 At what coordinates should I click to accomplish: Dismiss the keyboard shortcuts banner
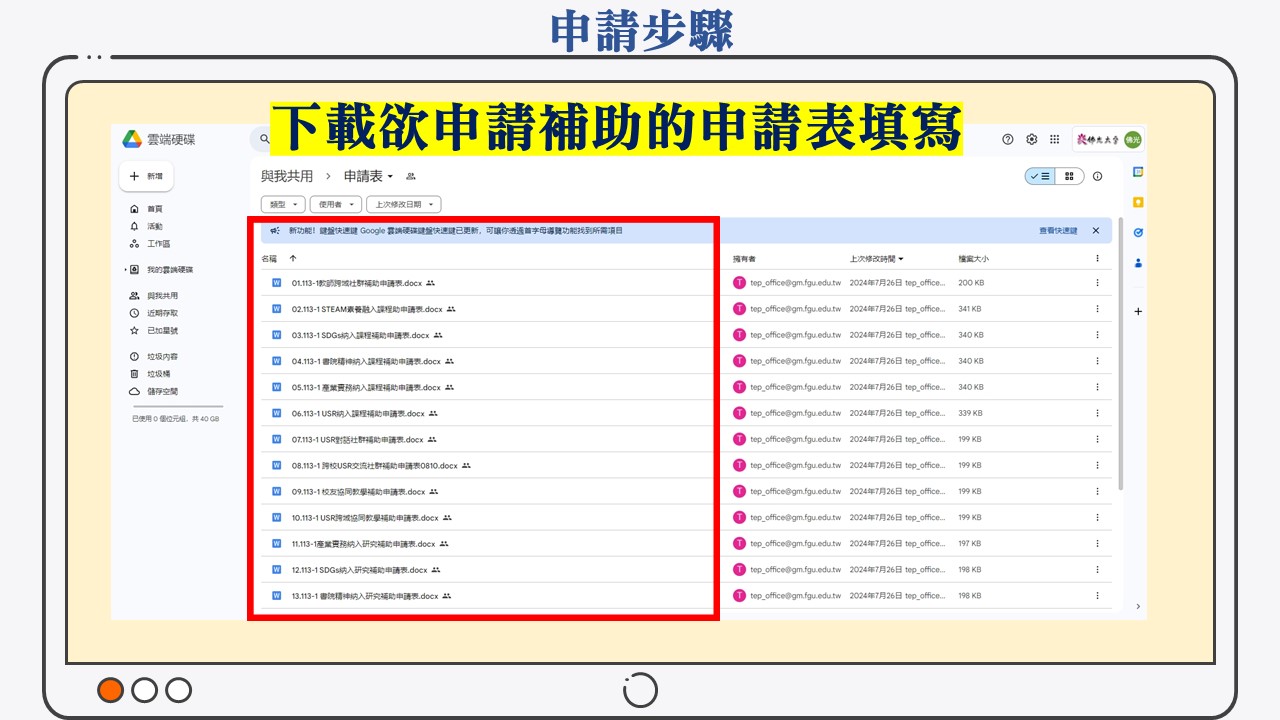point(1096,231)
